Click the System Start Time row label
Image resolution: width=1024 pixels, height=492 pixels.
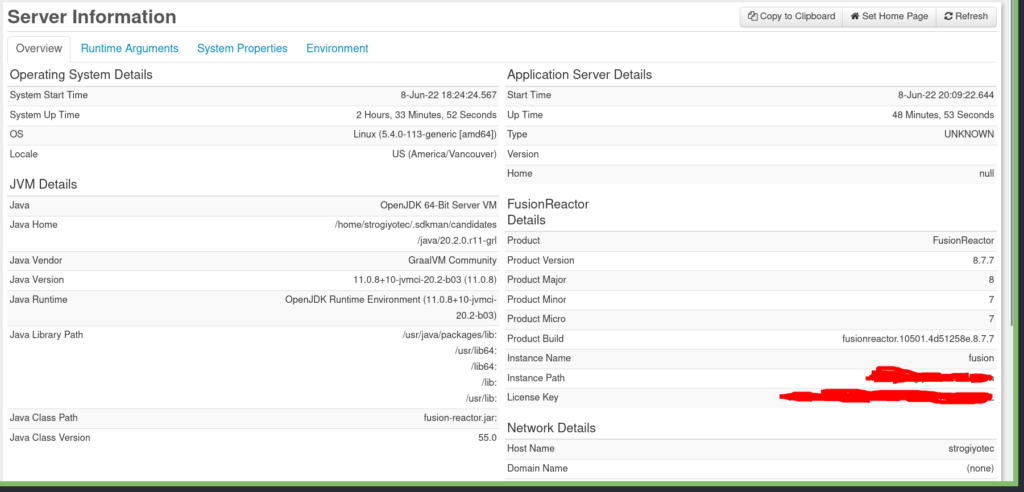[x=49, y=95]
